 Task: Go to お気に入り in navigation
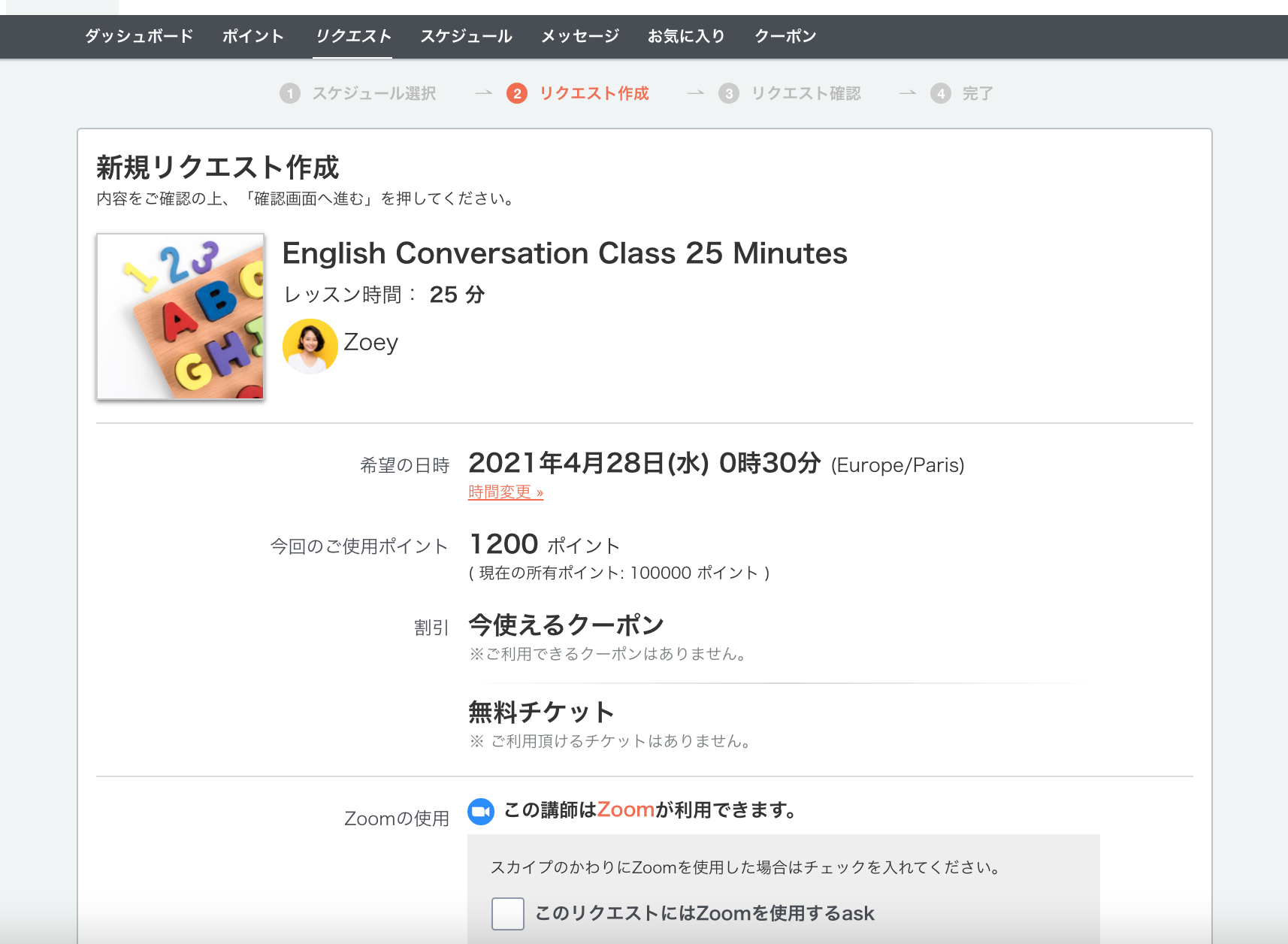(686, 36)
